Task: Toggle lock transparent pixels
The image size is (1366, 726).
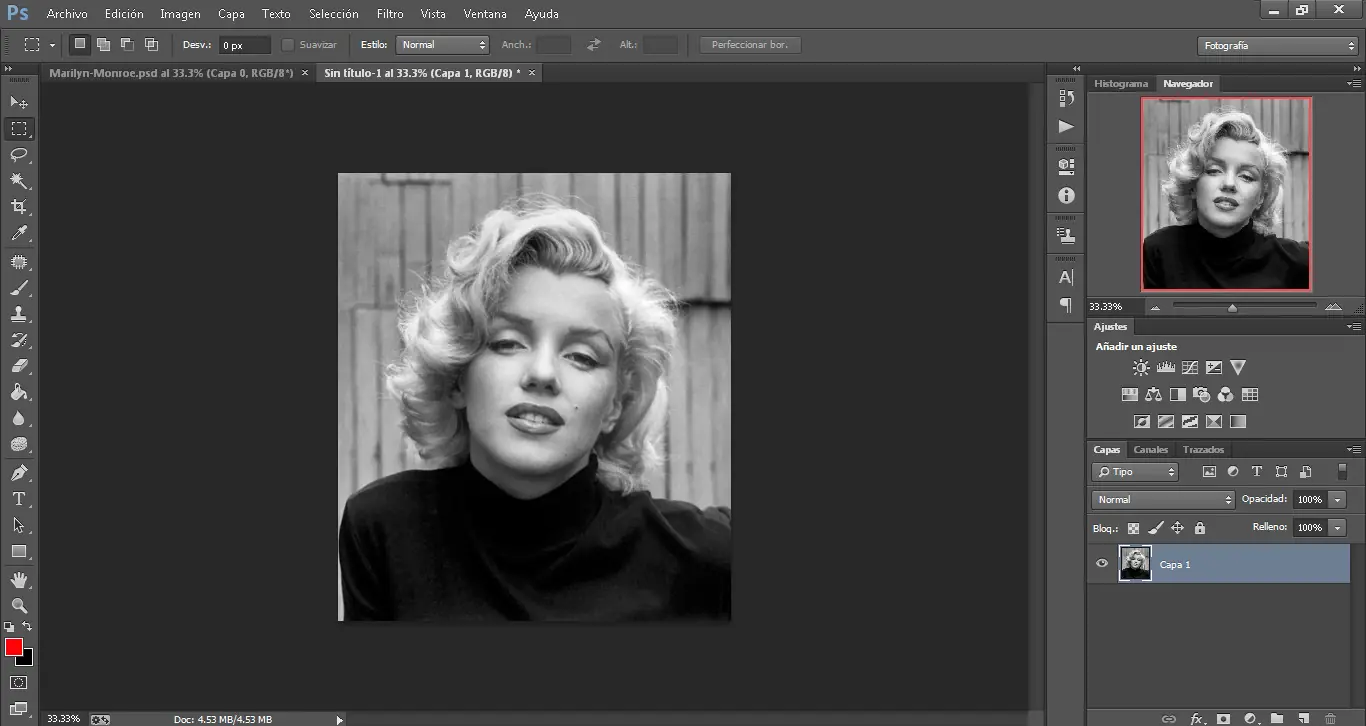Action: tap(1134, 528)
